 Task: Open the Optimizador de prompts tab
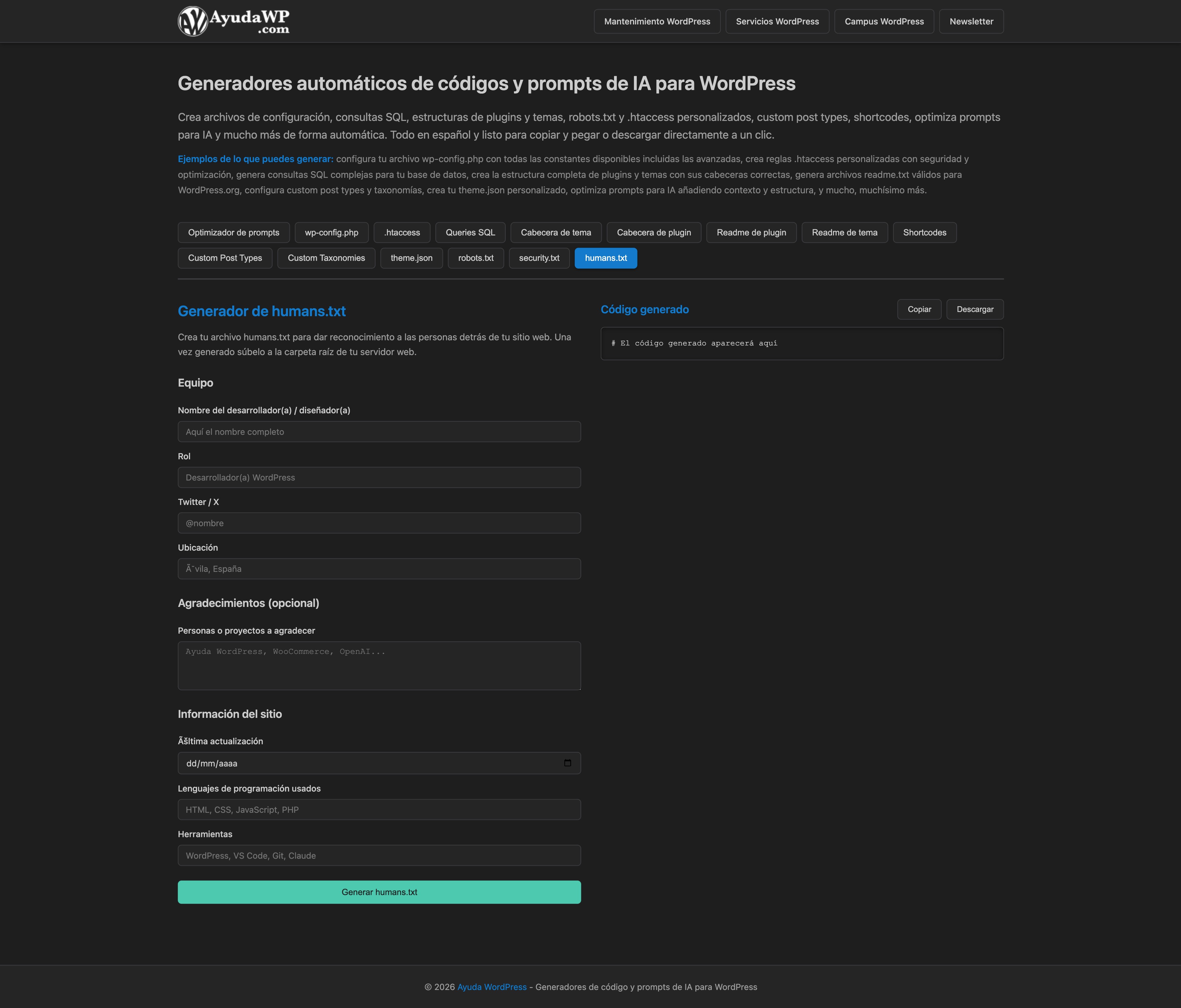[234, 232]
